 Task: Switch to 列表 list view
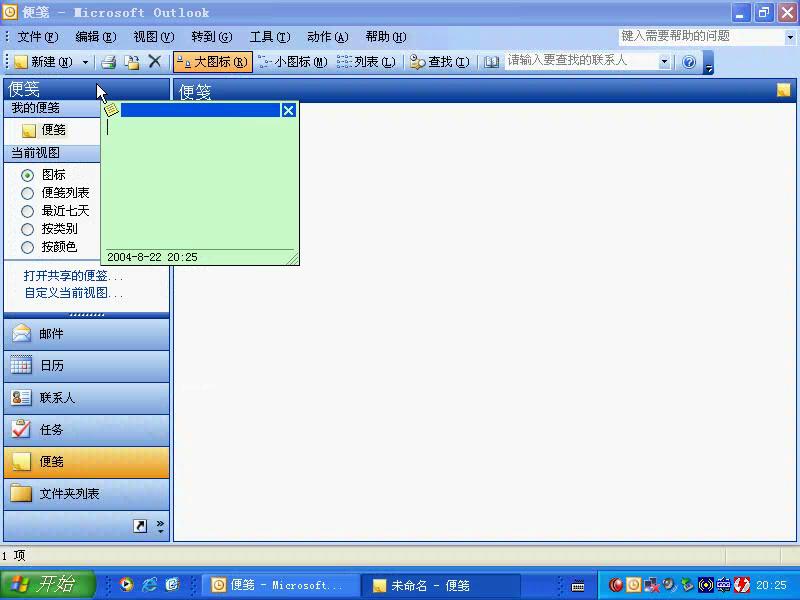pyautogui.click(x=366, y=62)
